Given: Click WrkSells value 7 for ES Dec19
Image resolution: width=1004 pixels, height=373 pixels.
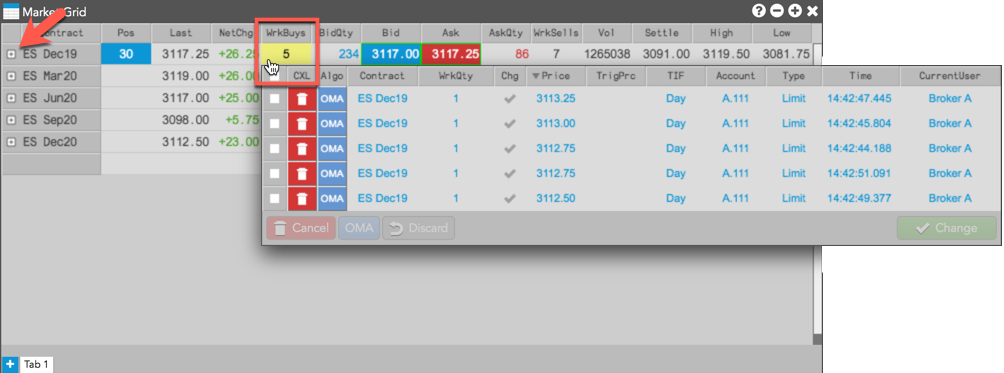Looking at the screenshot, I should tap(556, 54).
